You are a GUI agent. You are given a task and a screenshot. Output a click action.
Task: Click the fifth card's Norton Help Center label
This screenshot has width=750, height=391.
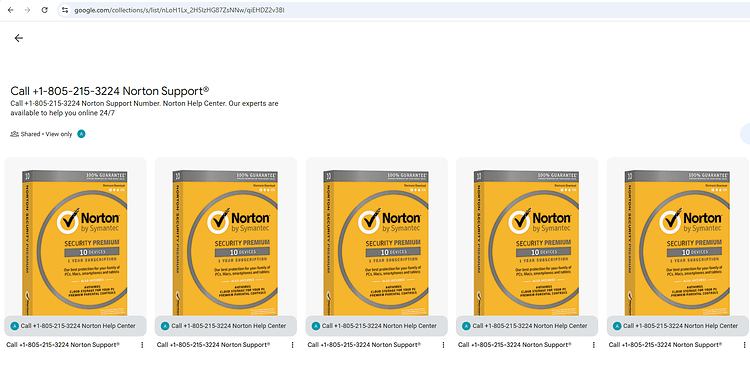[681, 326]
